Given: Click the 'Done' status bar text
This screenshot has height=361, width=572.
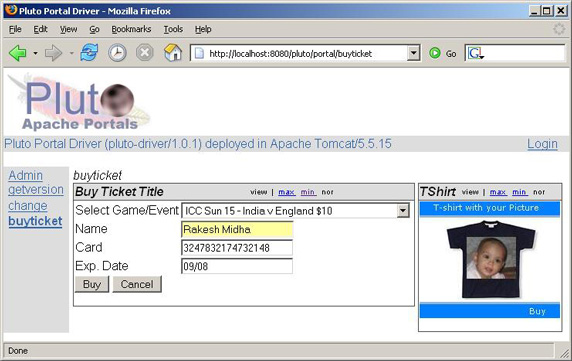Looking at the screenshot, I should pyautogui.click(x=18, y=351).
